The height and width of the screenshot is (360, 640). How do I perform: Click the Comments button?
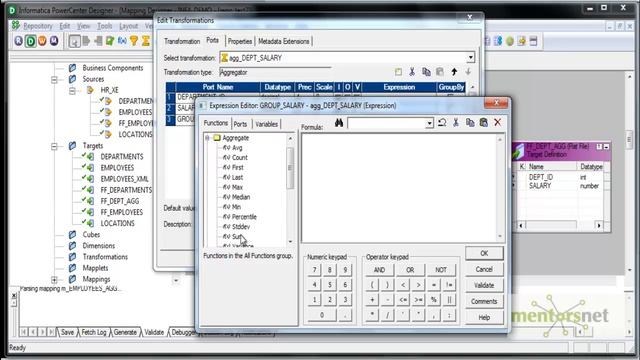(484, 301)
